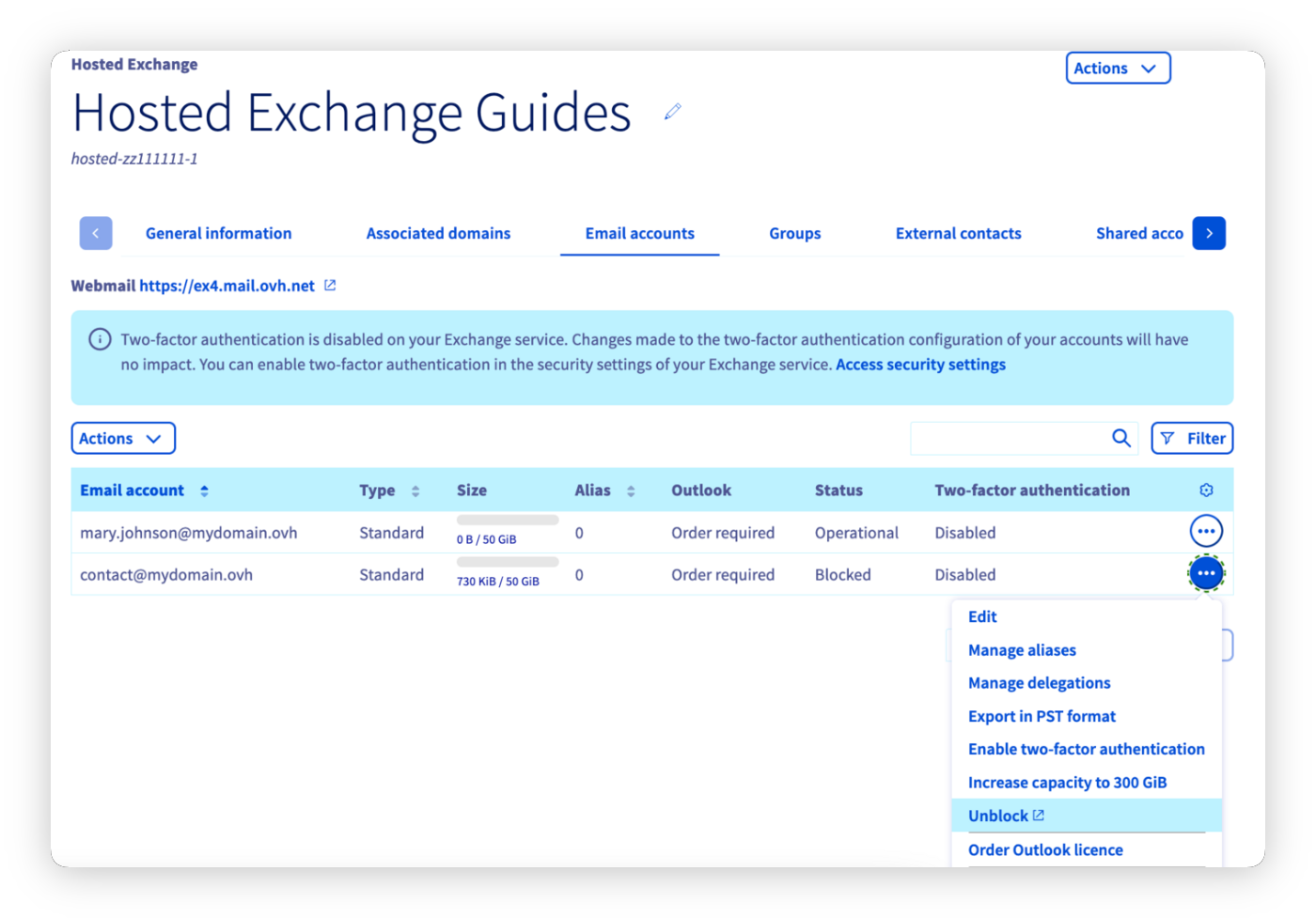Viewport: 1316px width, 918px height.
Task: Click the Access security settings link
Action: point(919,364)
